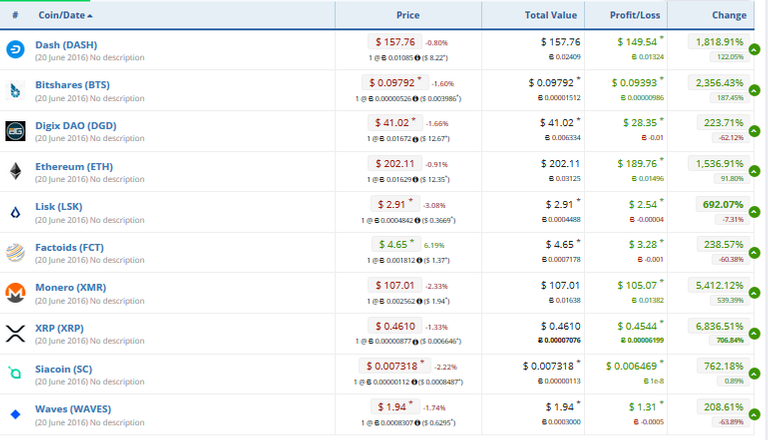
Task: Click the Dash coin logo icon
Action: [15, 49]
